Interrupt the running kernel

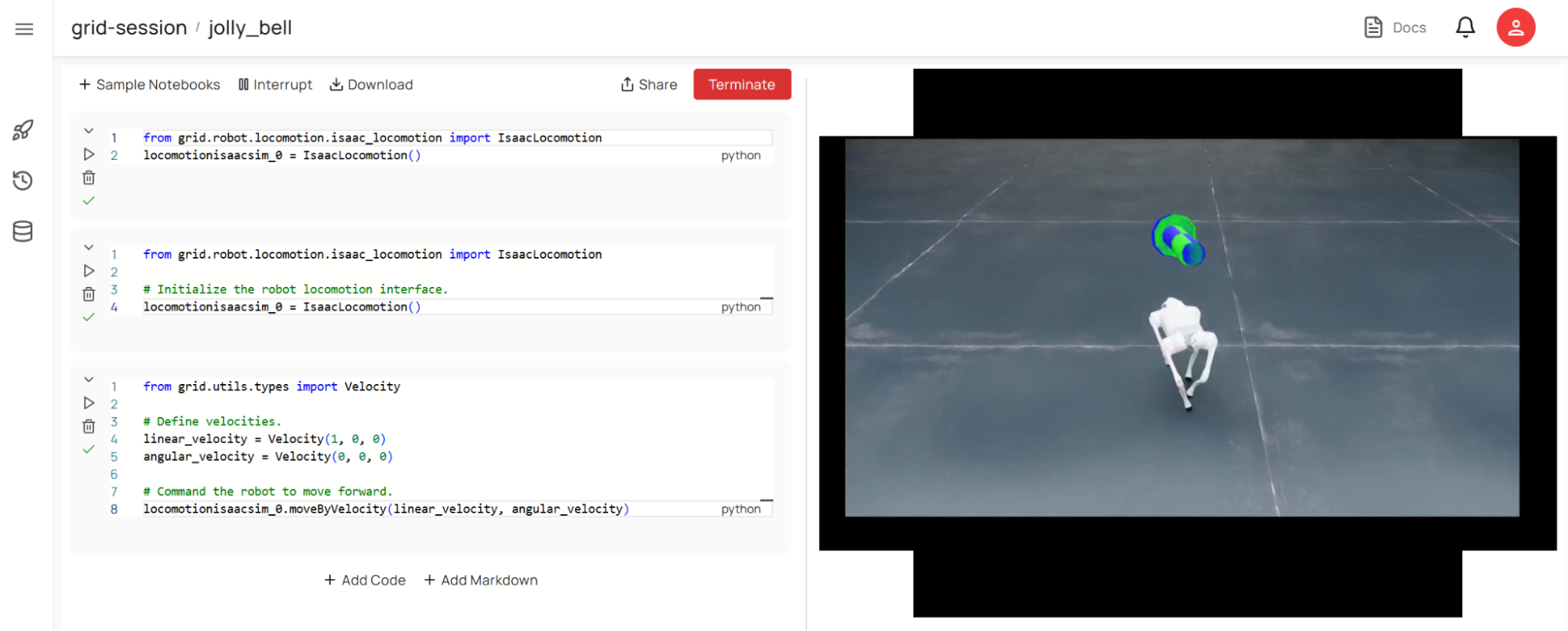pyautogui.click(x=275, y=85)
